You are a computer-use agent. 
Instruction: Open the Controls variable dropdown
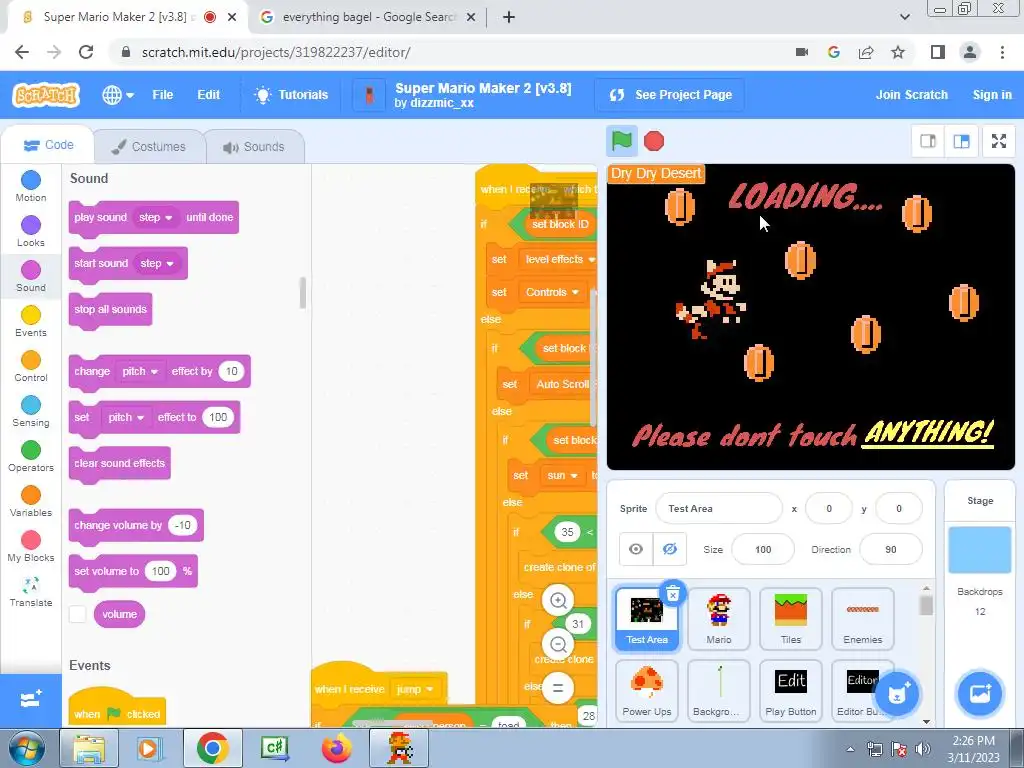point(552,292)
